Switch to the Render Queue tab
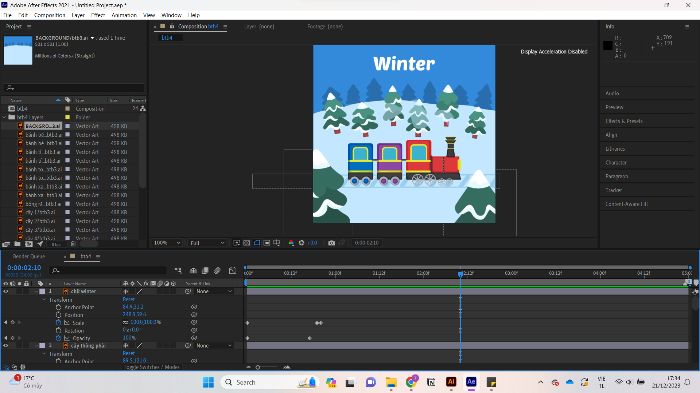Screen dimensions: 700x393 coord(29,256)
